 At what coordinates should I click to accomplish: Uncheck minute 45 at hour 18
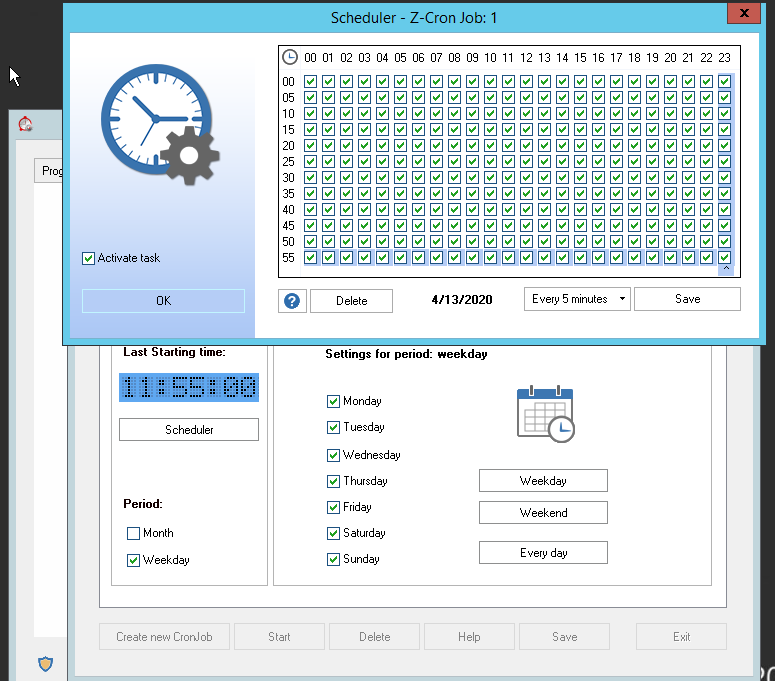[x=635, y=225]
